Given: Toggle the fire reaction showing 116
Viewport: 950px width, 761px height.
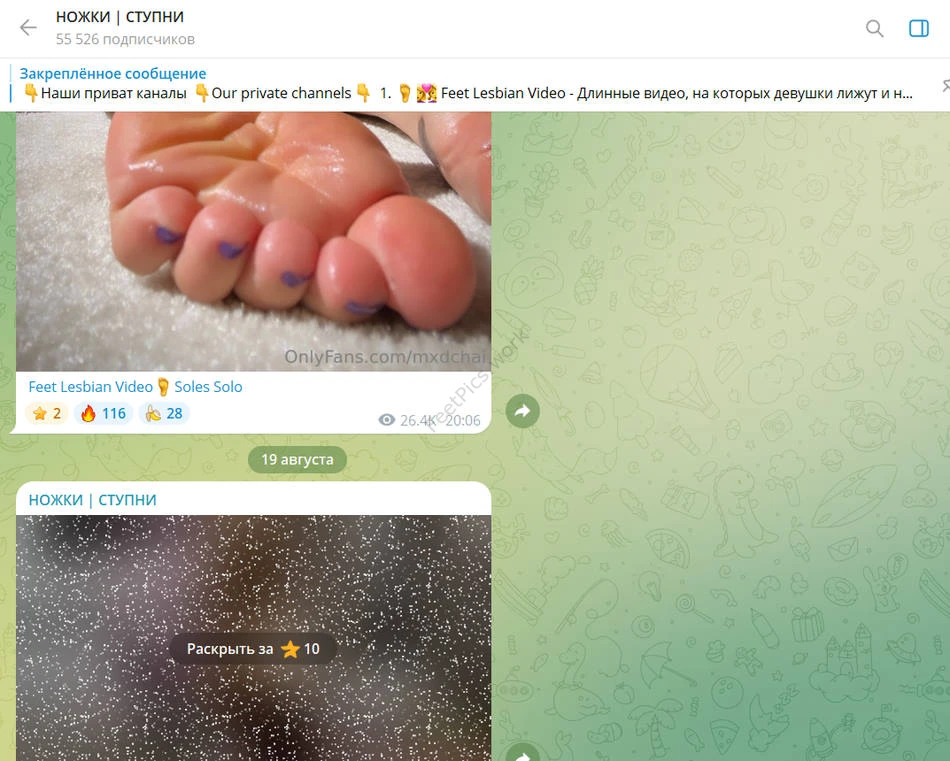Looking at the screenshot, I should pyautogui.click(x=103, y=413).
